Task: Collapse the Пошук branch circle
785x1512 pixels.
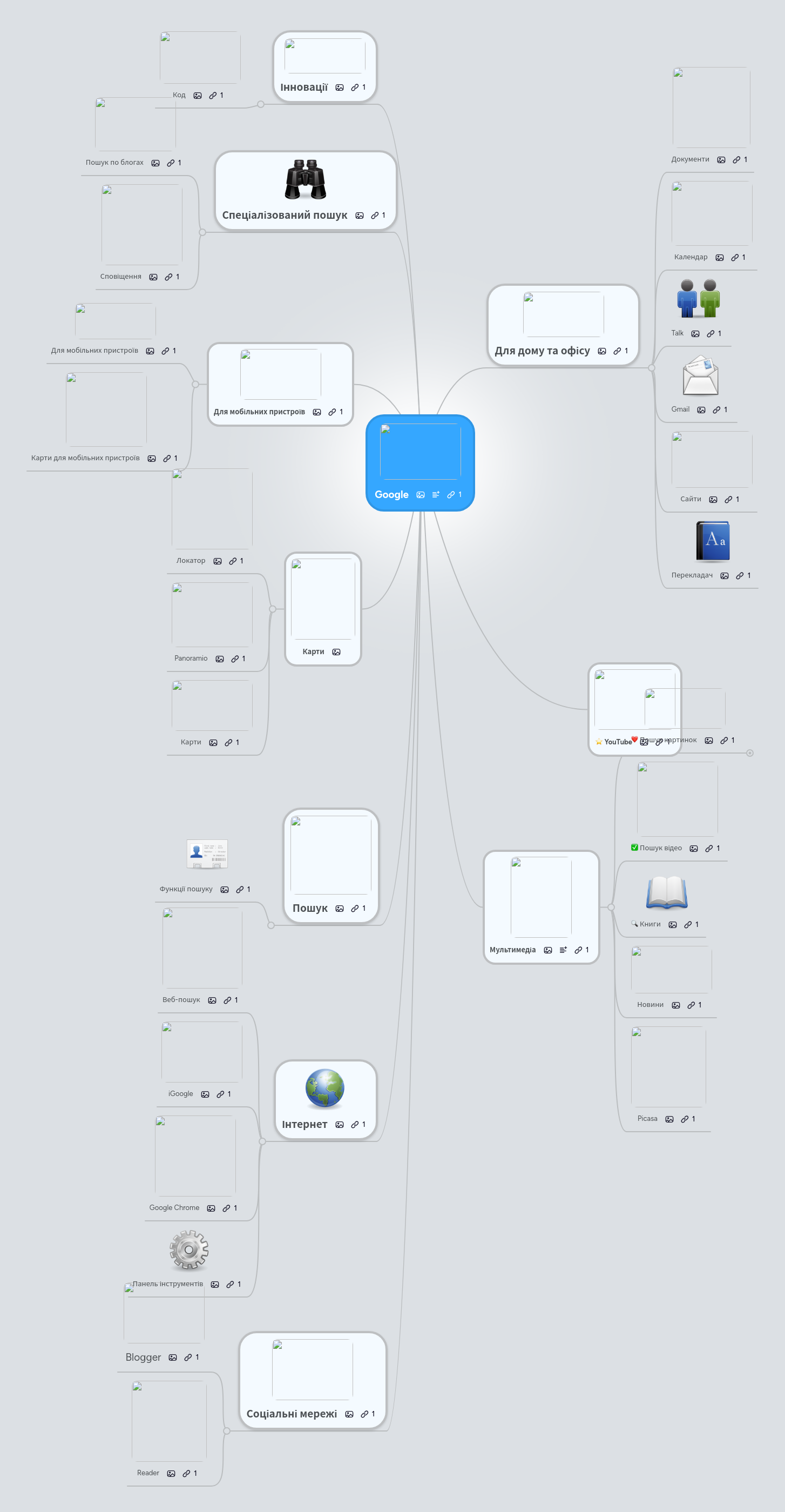Action: pyautogui.click(x=271, y=926)
